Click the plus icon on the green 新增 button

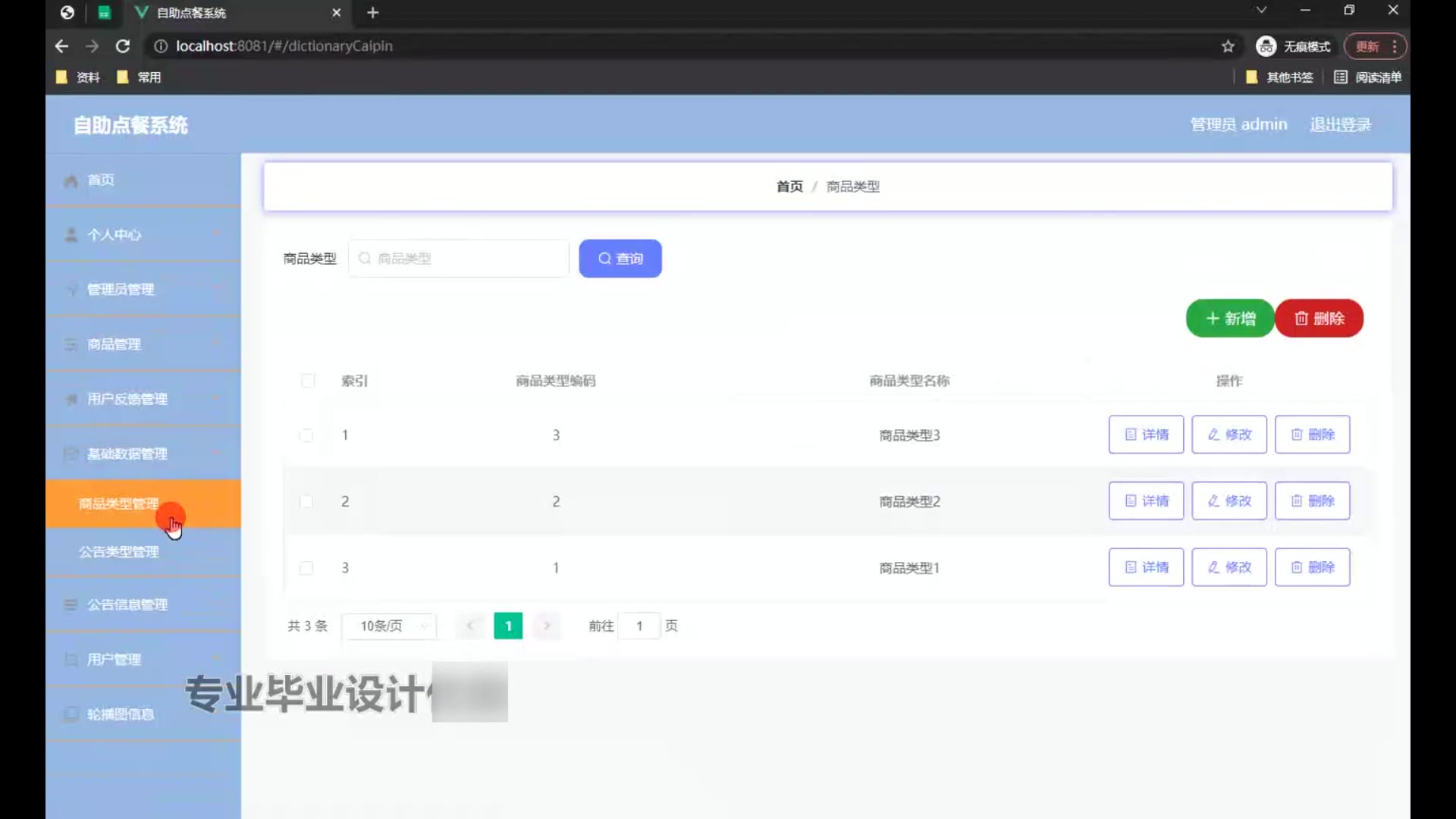1212,318
